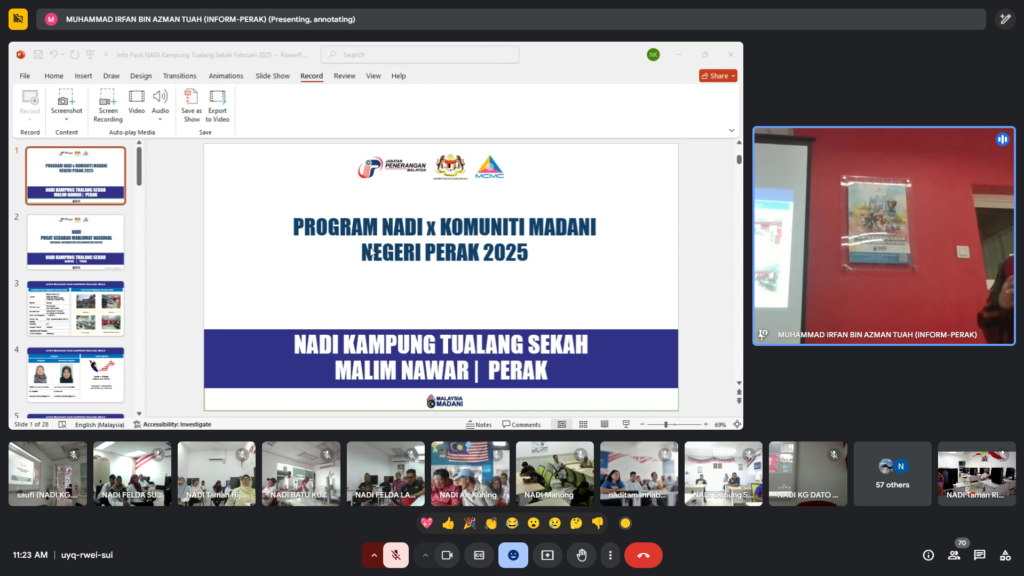Viewport: 1024px width, 576px height.
Task: Switch to Slide Sorter view icon
Action: point(583,424)
